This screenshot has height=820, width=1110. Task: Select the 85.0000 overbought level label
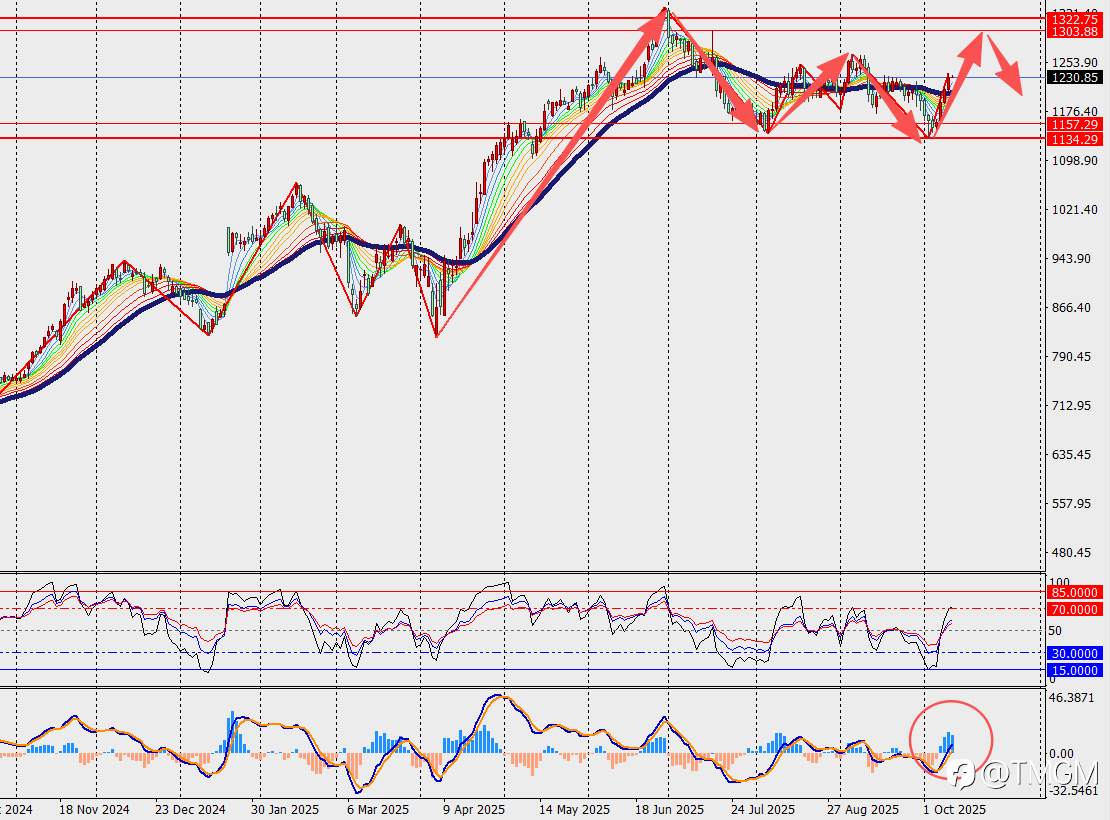pyautogui.click(x=1075, y=592)
